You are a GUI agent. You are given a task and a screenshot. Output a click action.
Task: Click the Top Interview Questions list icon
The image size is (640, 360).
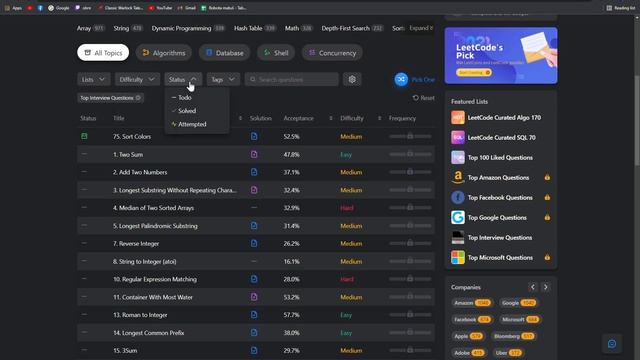[458, 238]
